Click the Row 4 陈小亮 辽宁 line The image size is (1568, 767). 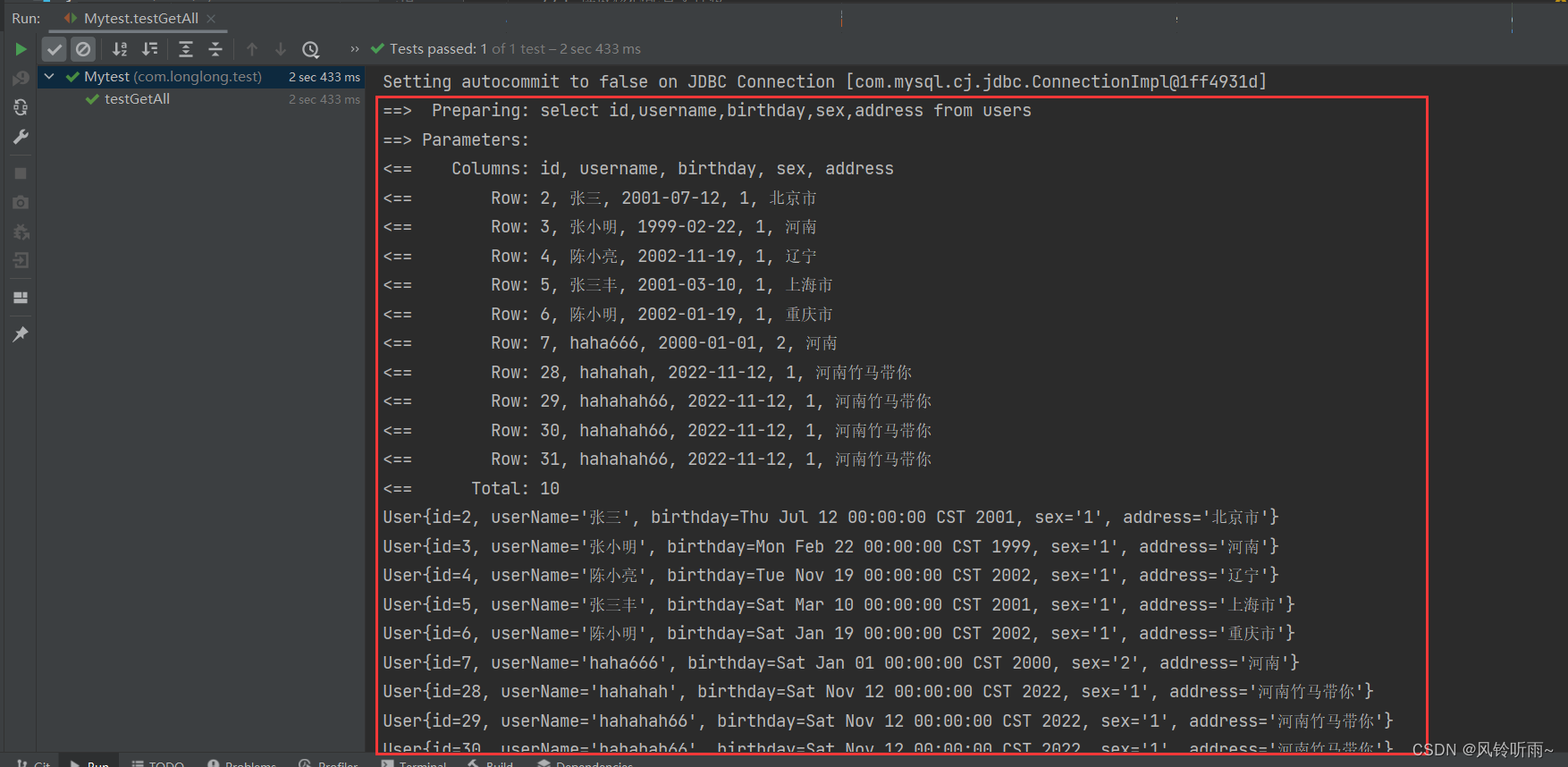(x=600, y=257)
